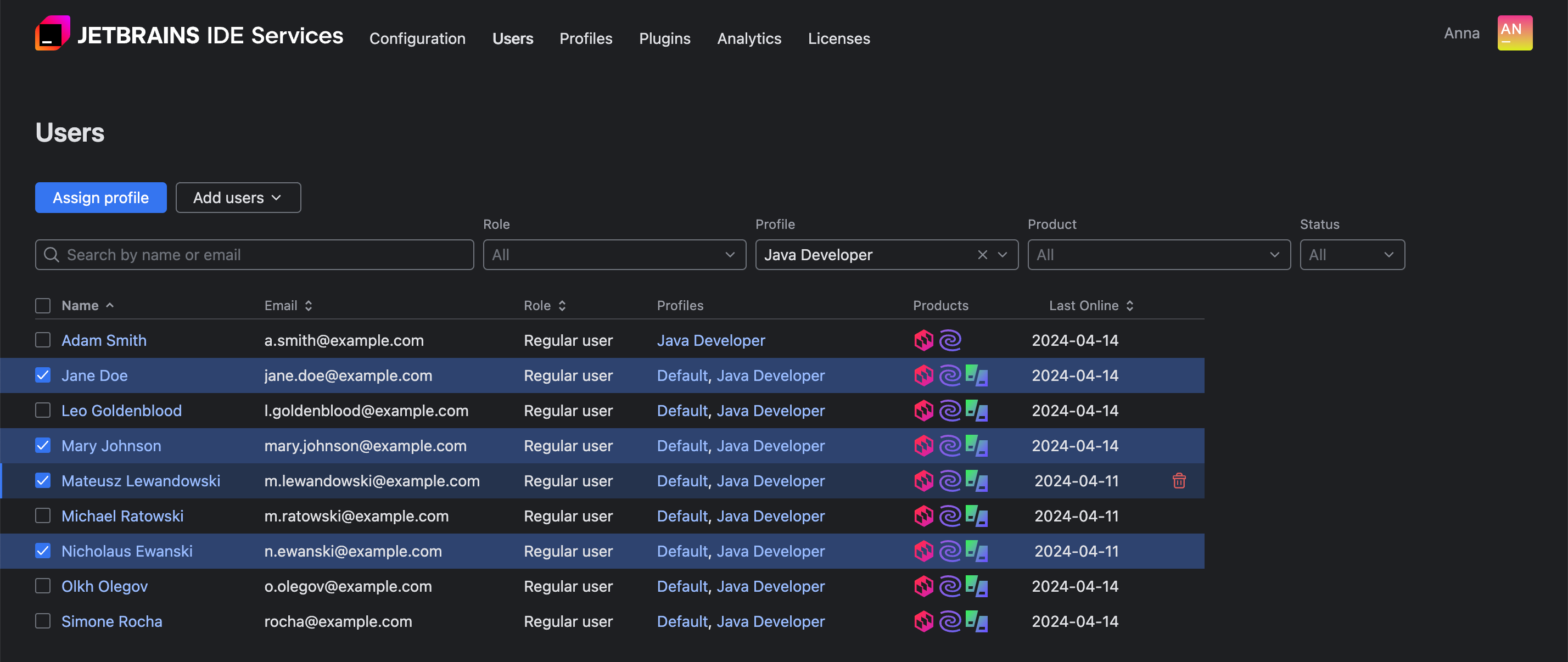Click Adam Smith's purple AI Assistant icon

point(950,340)
